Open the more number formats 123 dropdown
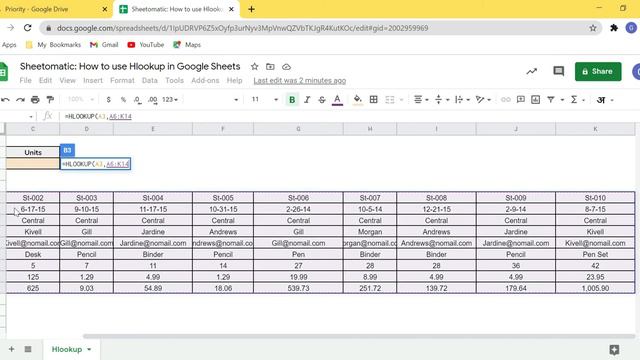 (170, 100)
